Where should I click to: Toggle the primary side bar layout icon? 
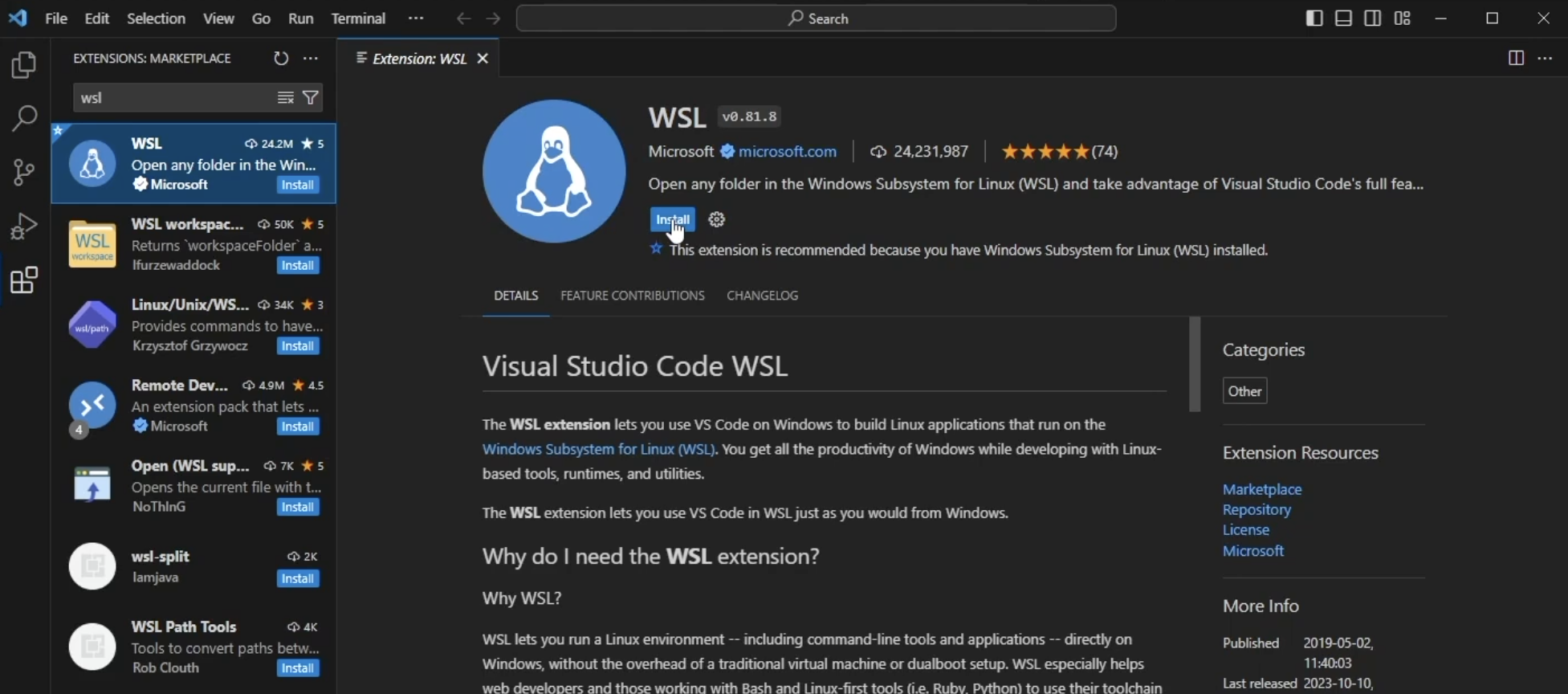(1314, 18)
